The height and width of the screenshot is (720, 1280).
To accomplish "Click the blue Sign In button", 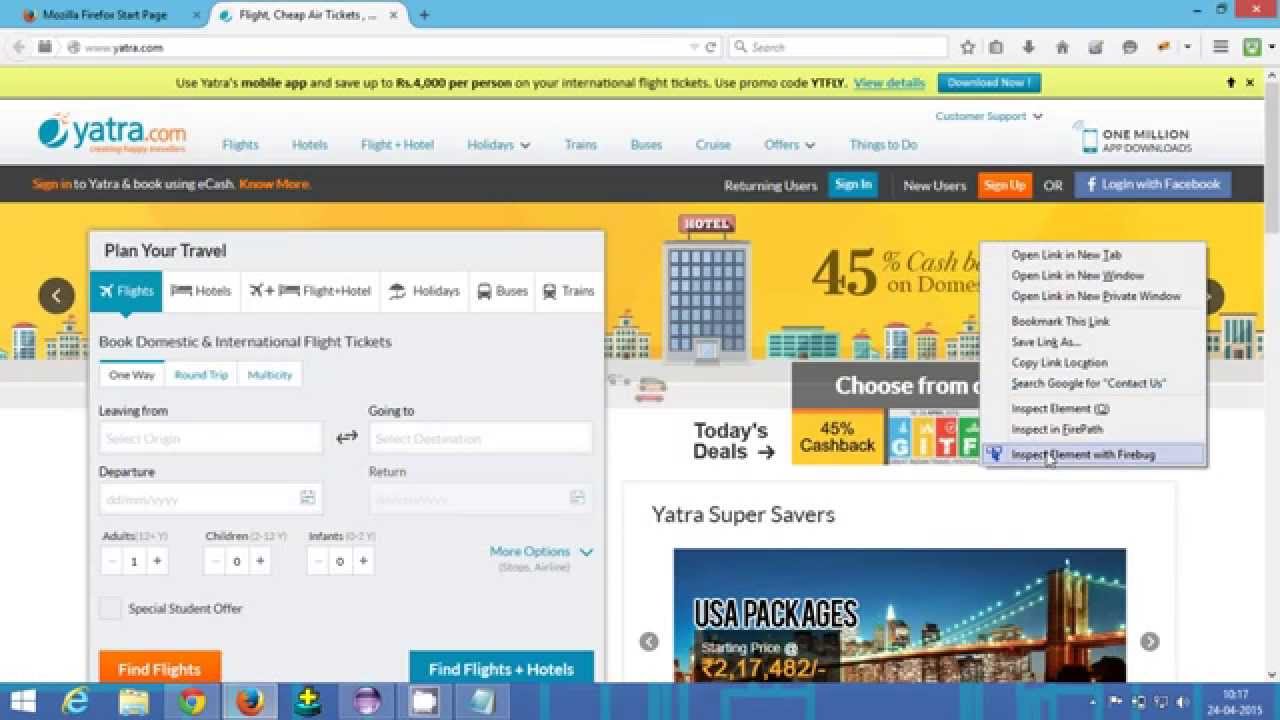I will pyautogui.click(x=853, y=185).
